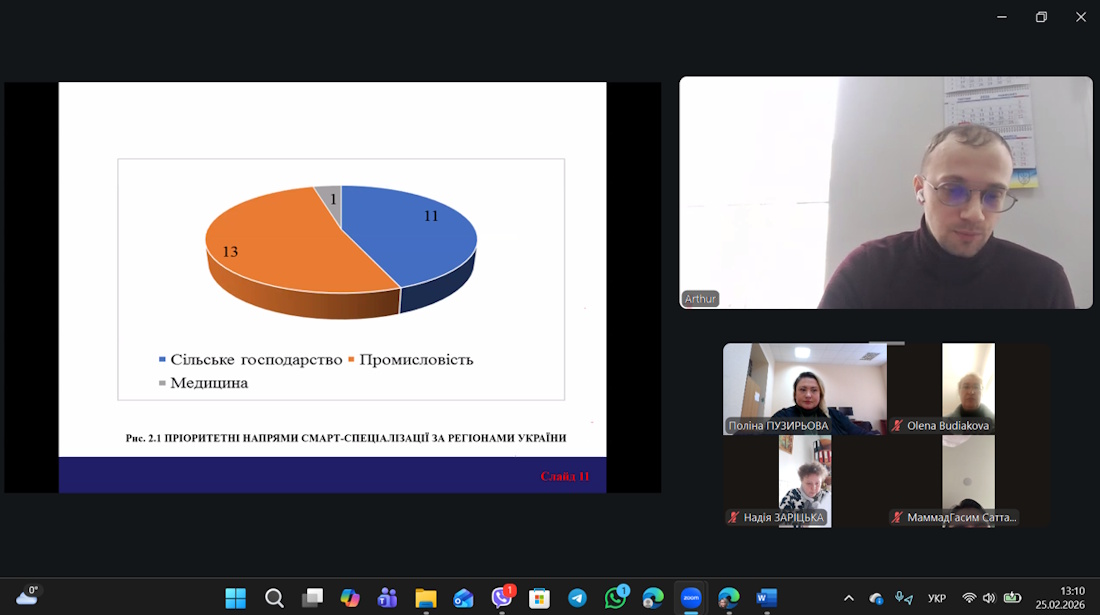Open Task View on the taskbar
The height and width of the screenshot is (615, 1100).
tap(312, 598)
